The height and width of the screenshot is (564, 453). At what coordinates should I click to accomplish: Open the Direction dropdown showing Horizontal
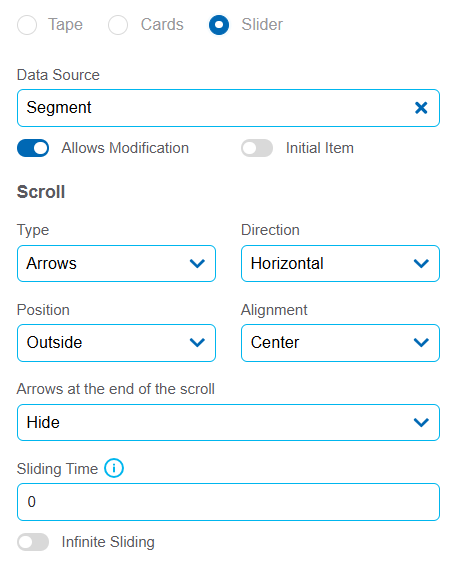tap(340, 264)
